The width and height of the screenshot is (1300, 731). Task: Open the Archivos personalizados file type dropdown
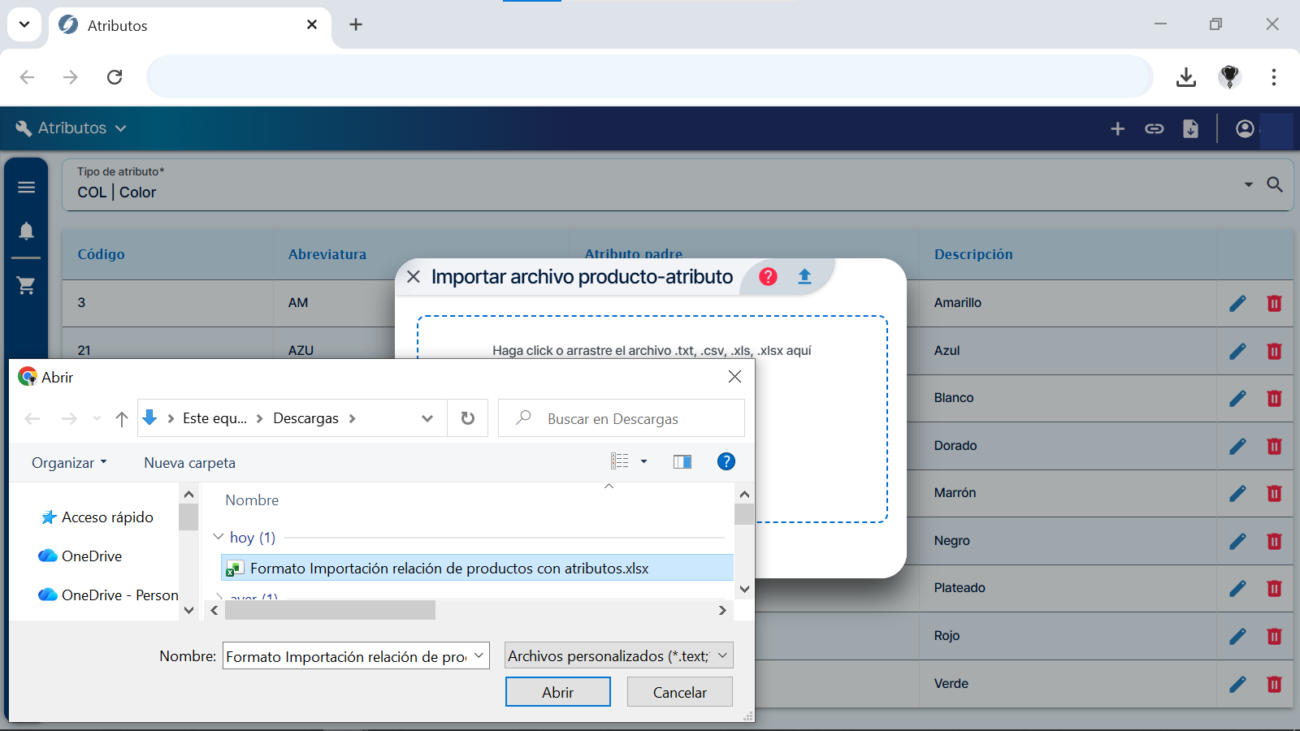[x=617, y=655]
